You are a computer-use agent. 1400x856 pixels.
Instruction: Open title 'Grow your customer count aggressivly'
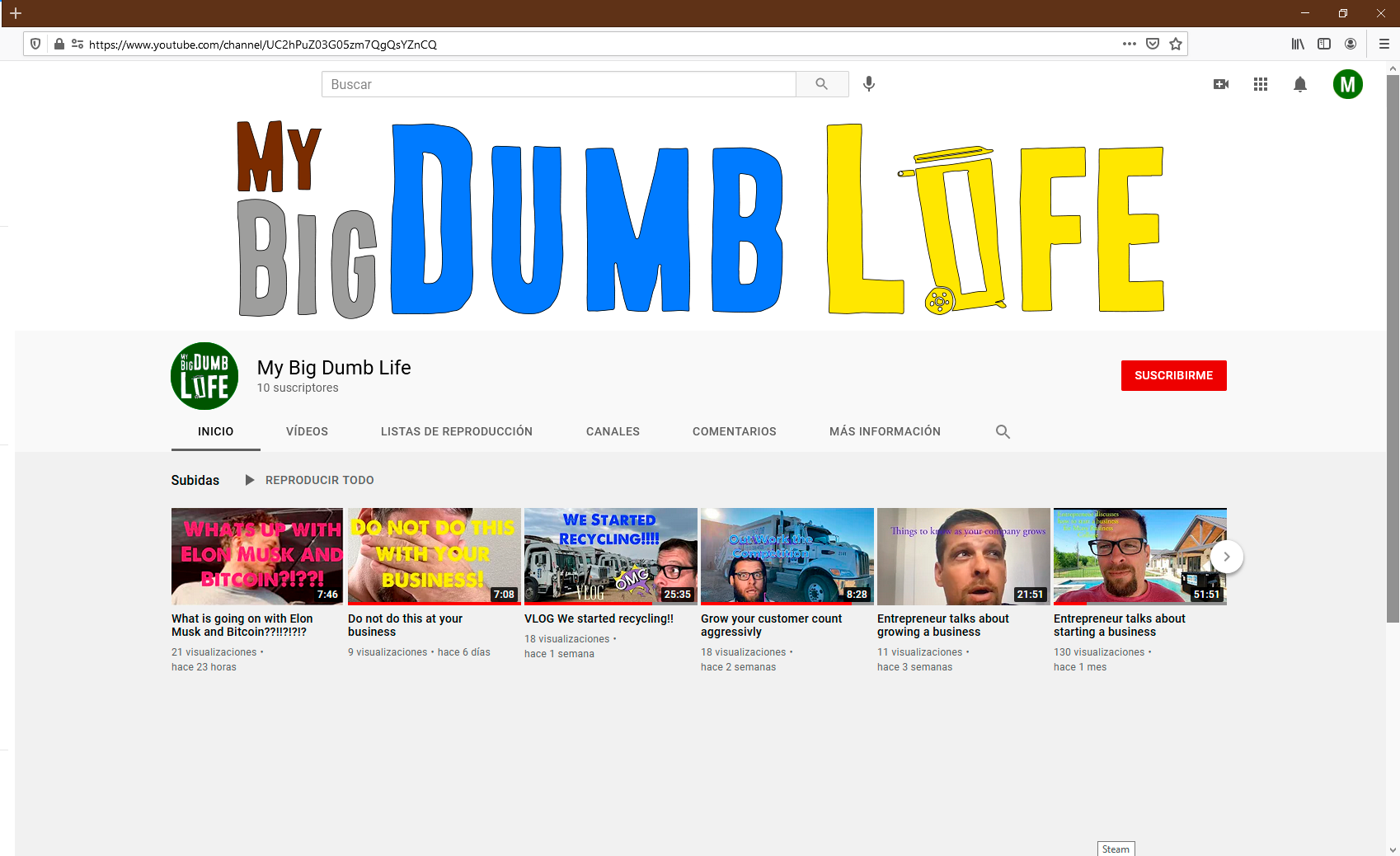click(x=771, y=625)
